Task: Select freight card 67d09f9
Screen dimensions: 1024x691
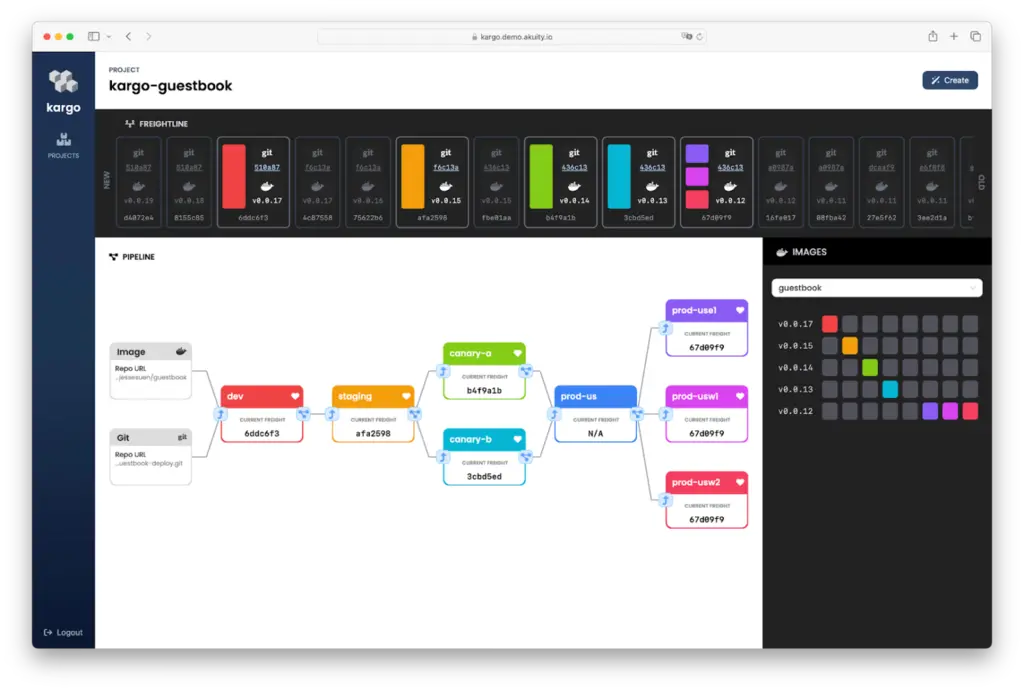Action: tap(716, 182)
